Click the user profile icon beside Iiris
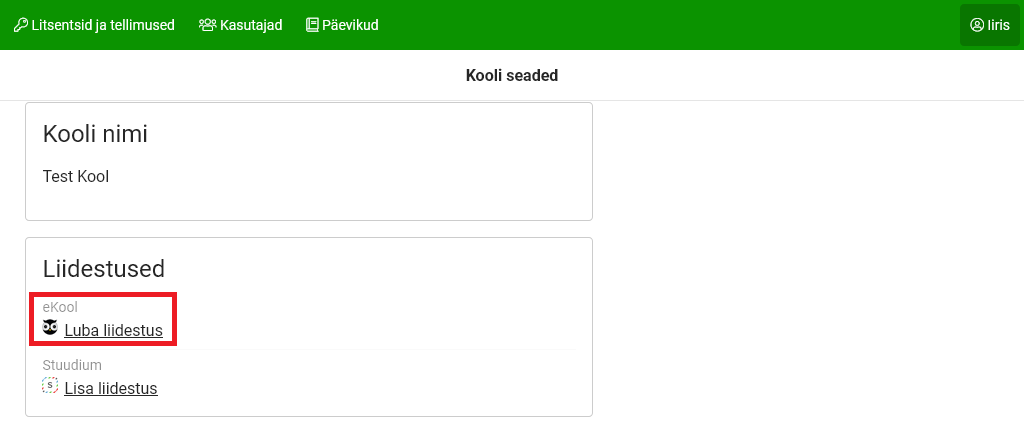The width and height of the screenshot is (1024, 426). coord(977,25)
